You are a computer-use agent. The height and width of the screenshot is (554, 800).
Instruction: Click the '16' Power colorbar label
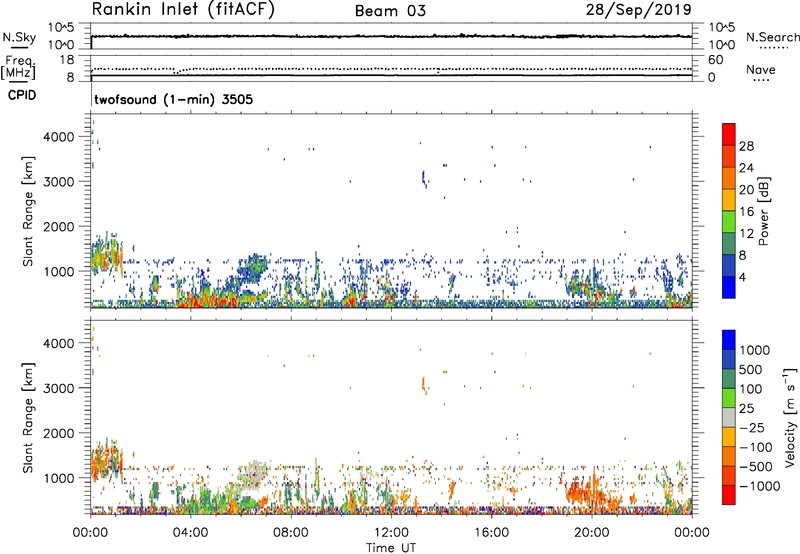(x=746, y=212)
